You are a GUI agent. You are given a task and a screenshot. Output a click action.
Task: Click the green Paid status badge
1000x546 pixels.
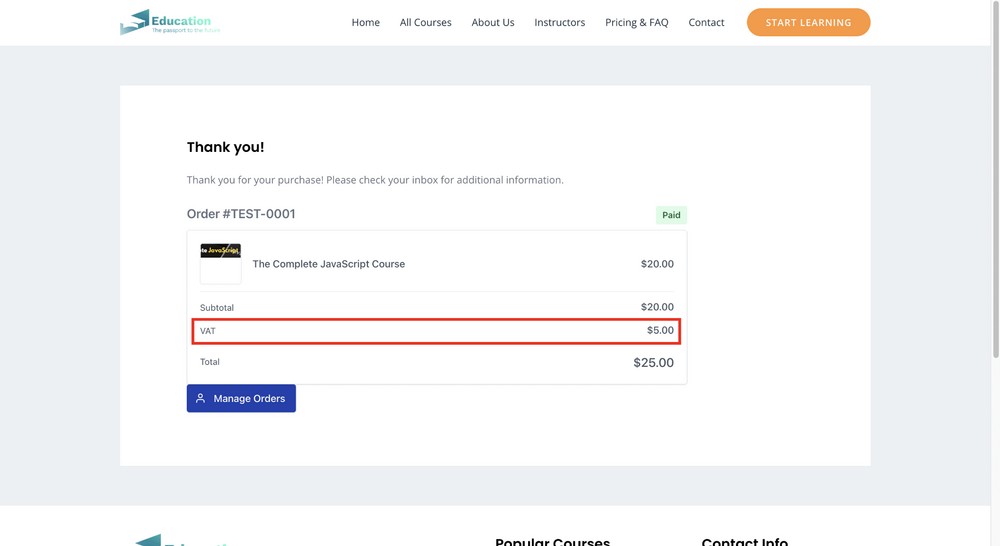[671, 215]
